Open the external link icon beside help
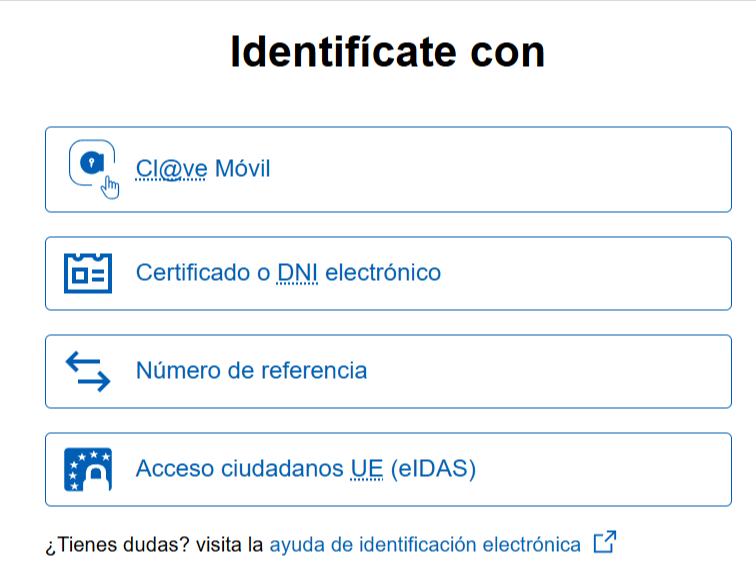The image size is (756, 565). coord(604,543)
